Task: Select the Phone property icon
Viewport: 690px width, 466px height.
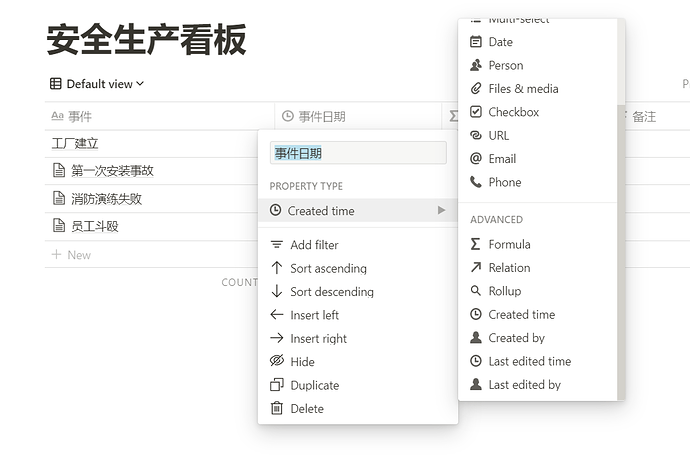Action: tap(476, 182)
